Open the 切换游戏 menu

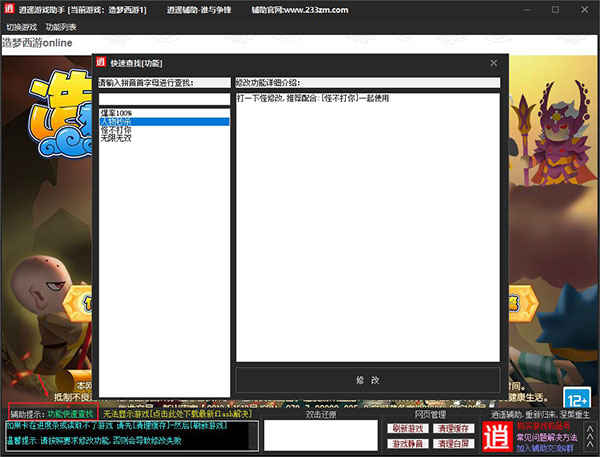coord(21,27)
